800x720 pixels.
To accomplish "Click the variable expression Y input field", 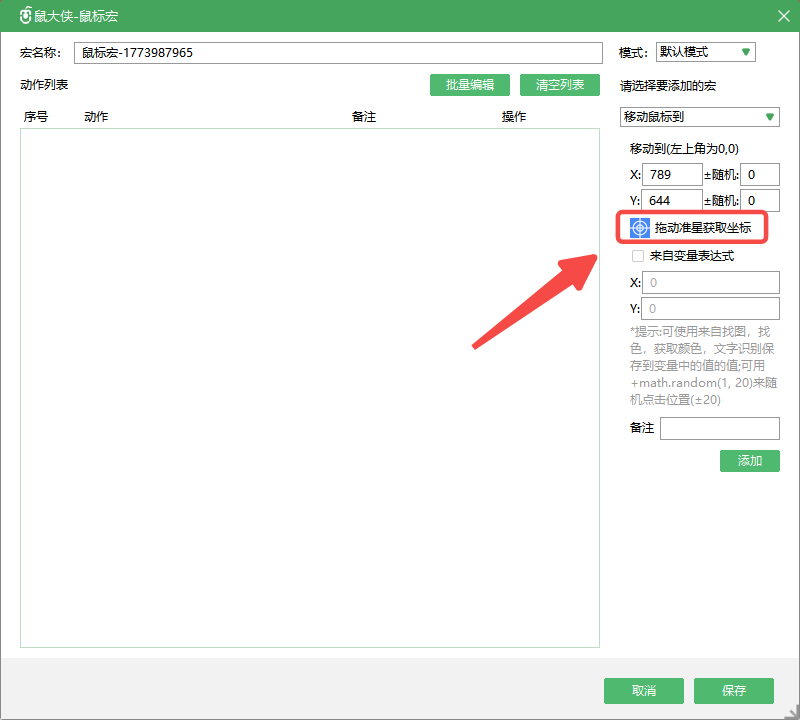I will [711, 309].
